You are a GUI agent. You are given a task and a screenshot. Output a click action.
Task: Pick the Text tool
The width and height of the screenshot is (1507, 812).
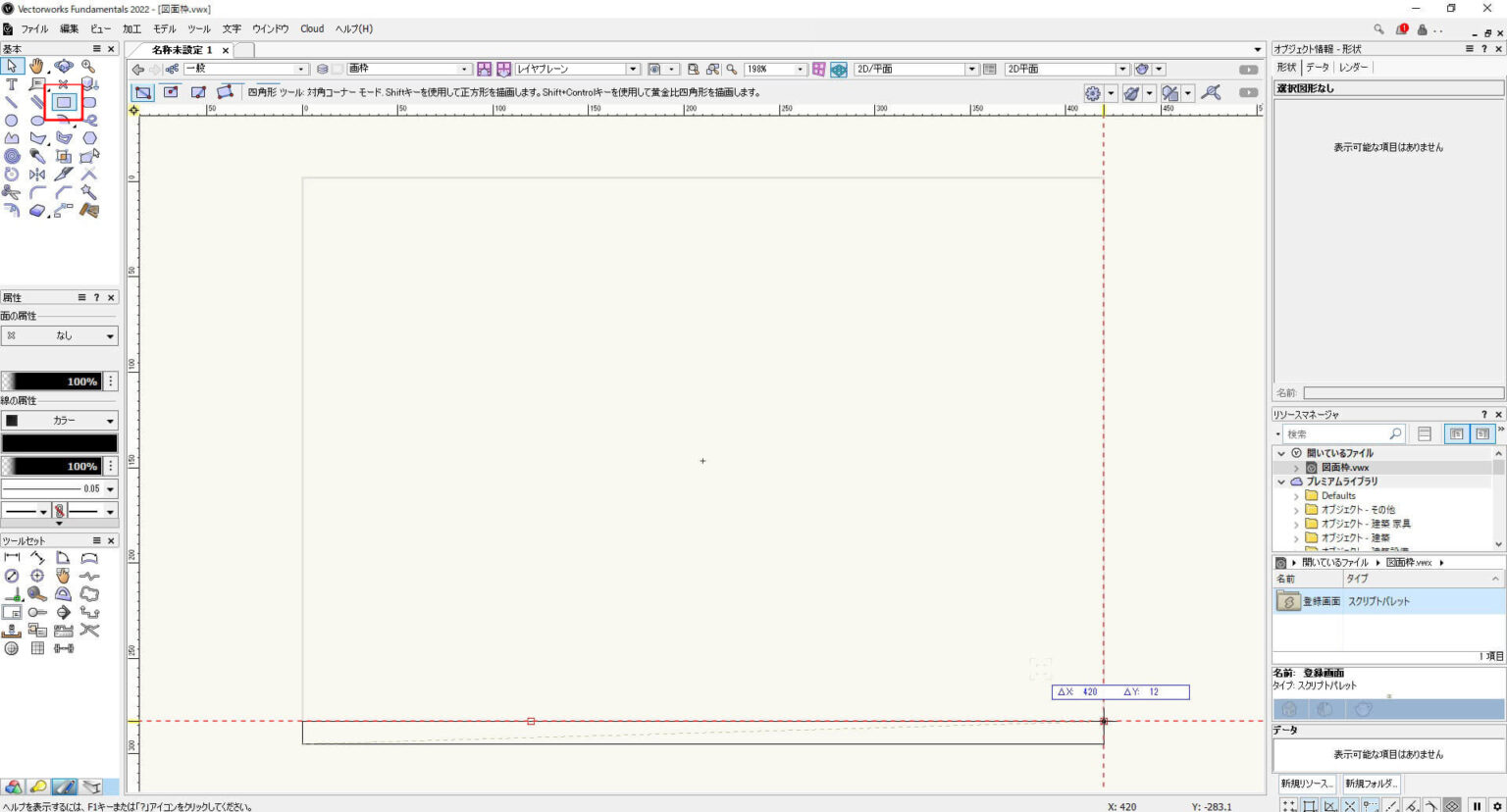(12, 83)
